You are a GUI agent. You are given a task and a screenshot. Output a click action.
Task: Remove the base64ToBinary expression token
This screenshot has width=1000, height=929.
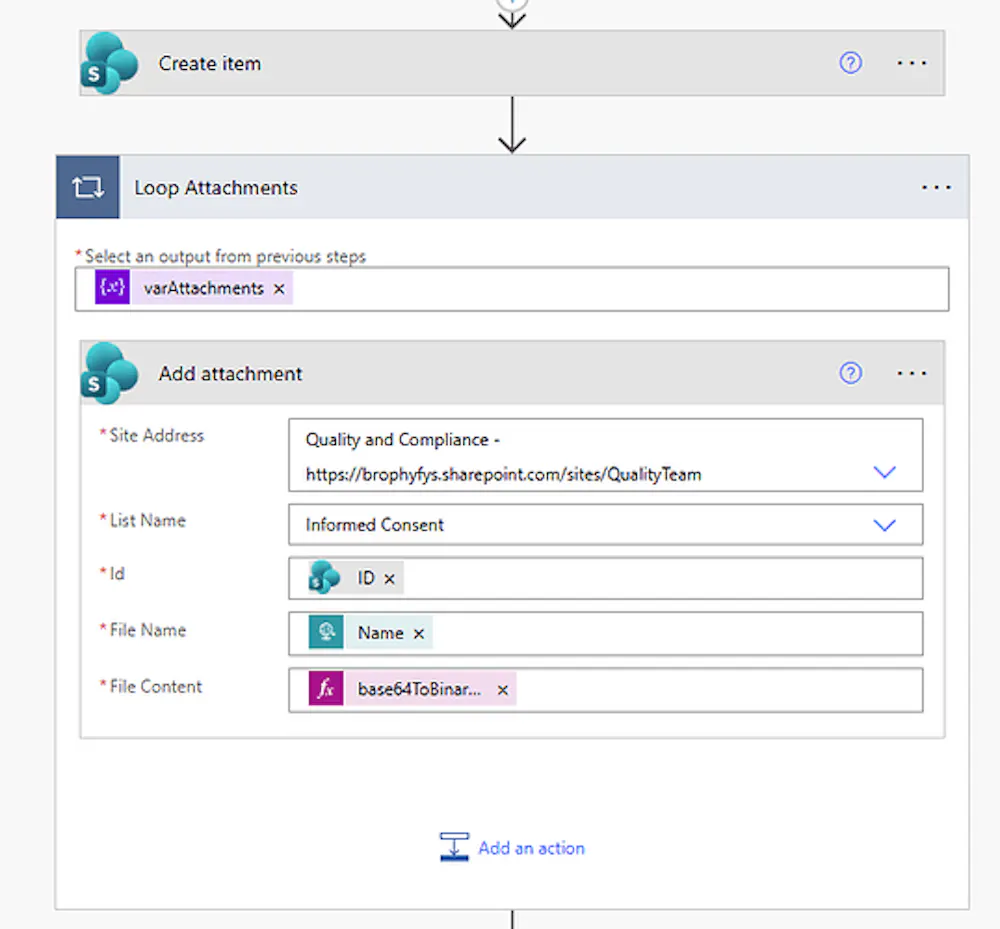click(x=503, y=690)
